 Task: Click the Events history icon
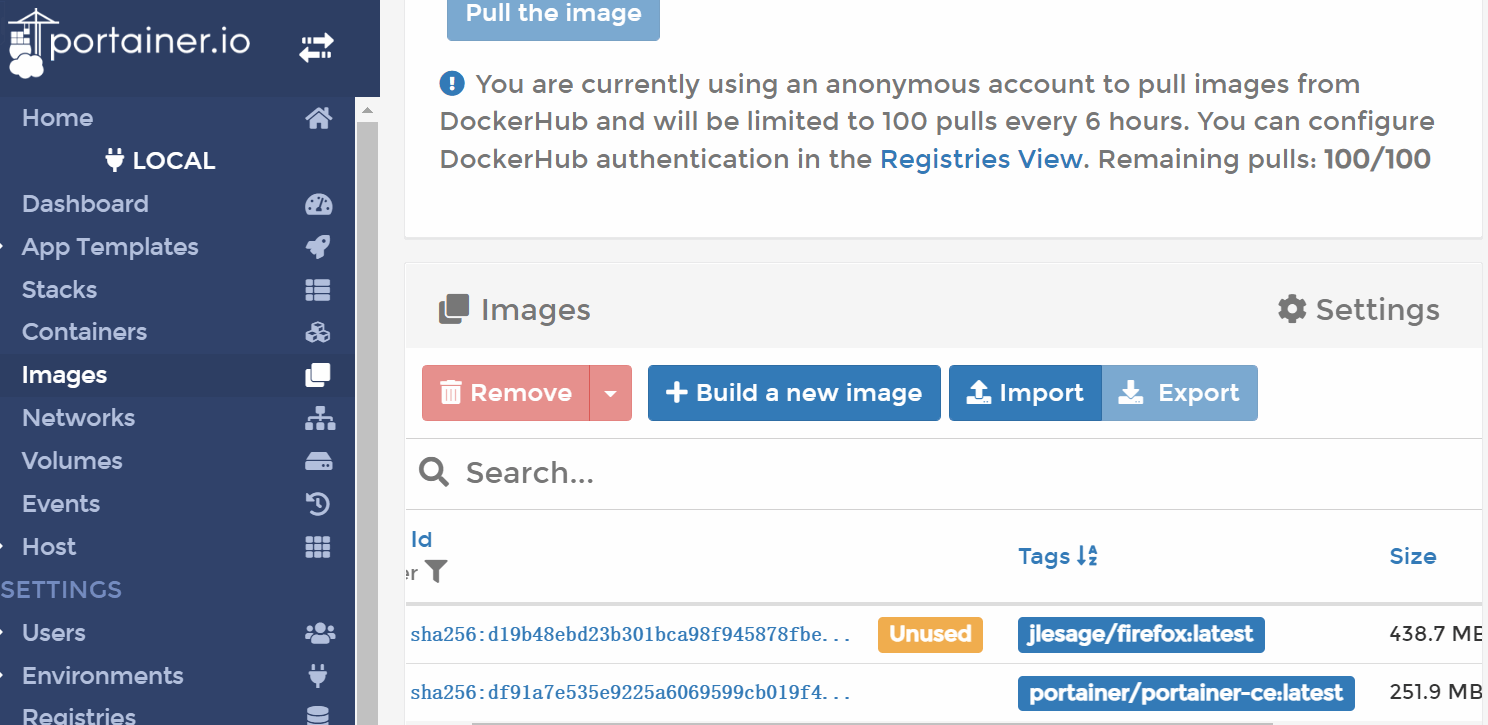point(318,504)
